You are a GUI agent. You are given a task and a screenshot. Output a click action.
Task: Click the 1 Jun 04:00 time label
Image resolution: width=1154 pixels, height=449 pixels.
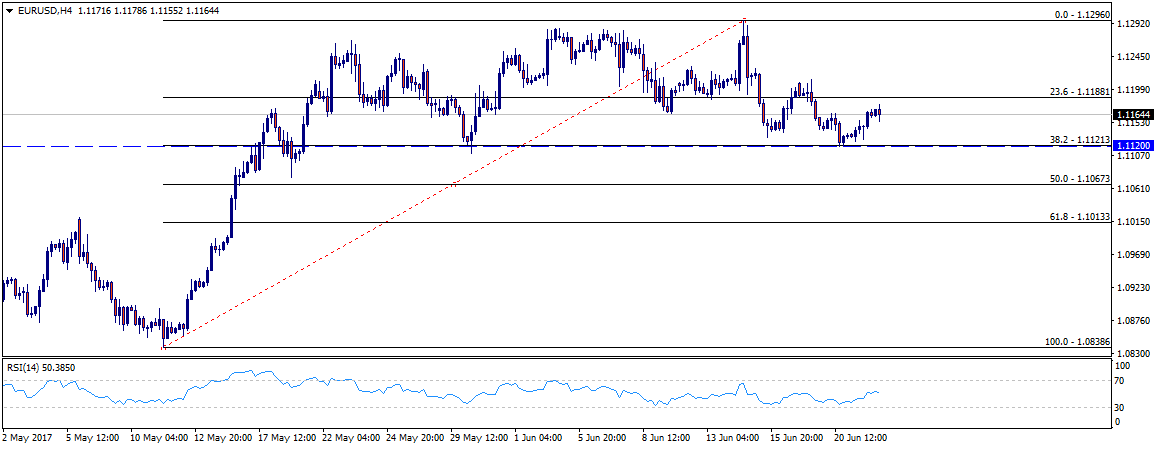tap(539, 437)
